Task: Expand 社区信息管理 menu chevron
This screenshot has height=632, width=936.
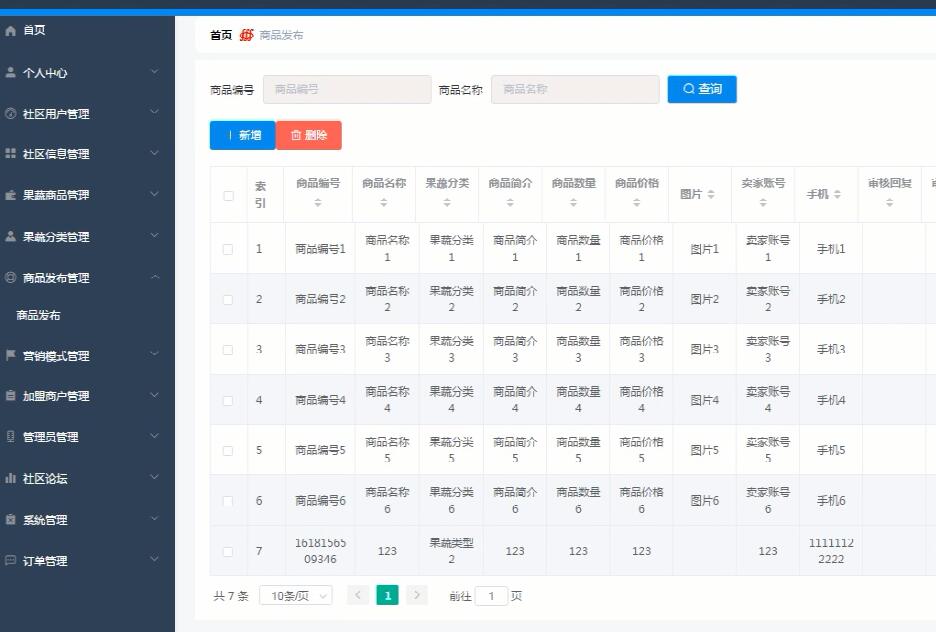Action: click(x=155, y=153)
